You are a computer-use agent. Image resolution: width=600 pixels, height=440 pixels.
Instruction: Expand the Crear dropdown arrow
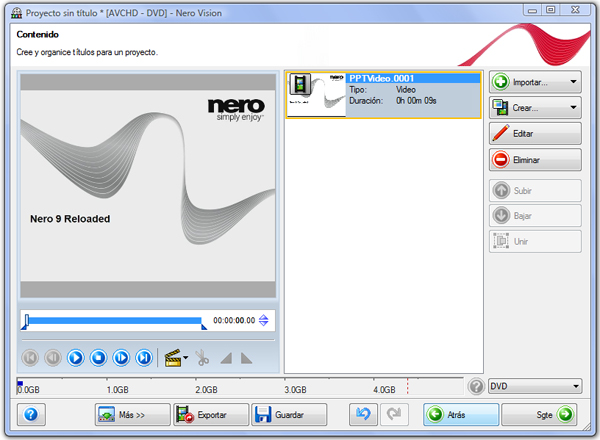click(573, 108)
